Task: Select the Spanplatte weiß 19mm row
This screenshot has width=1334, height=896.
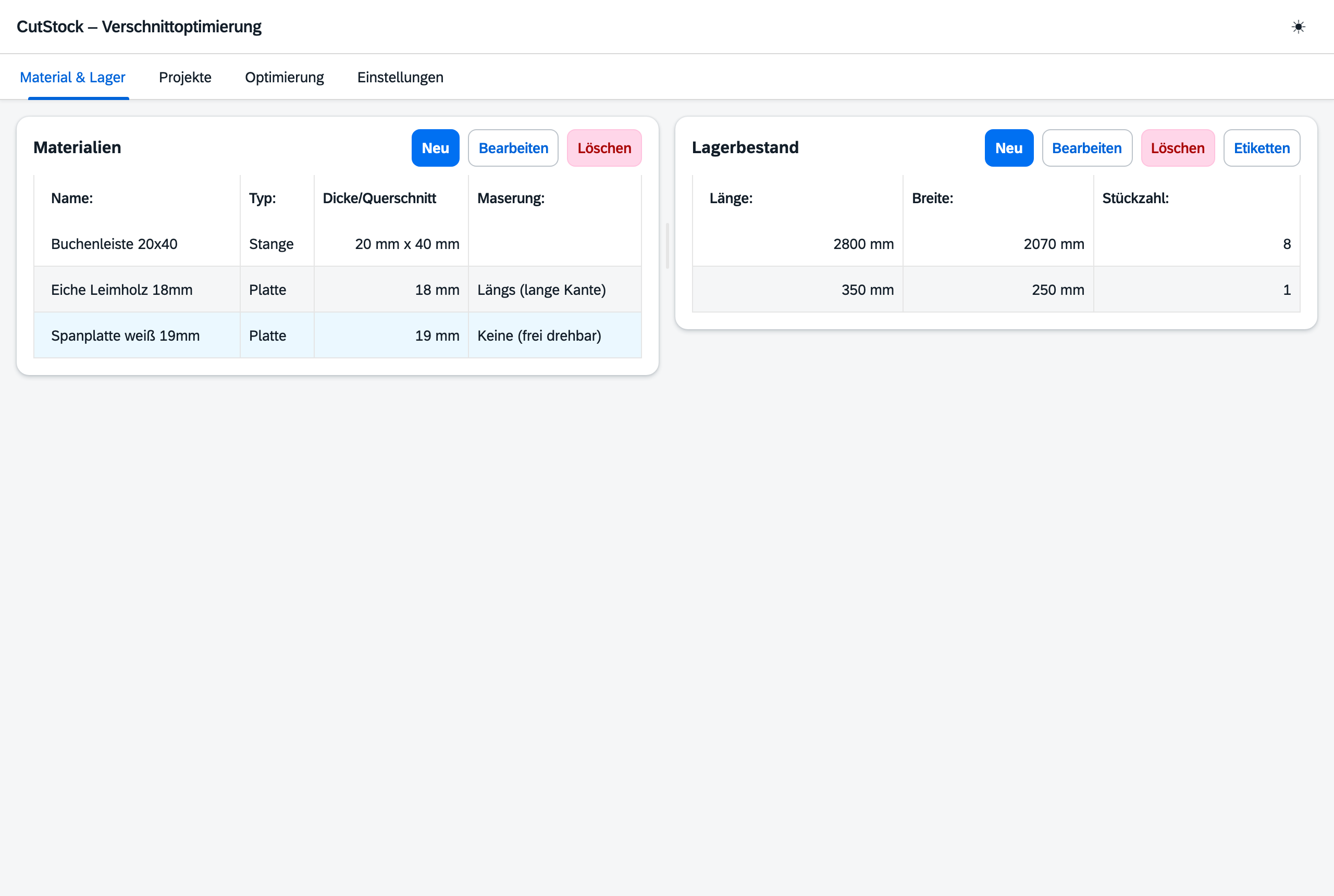Action: (x=337, y=335)
